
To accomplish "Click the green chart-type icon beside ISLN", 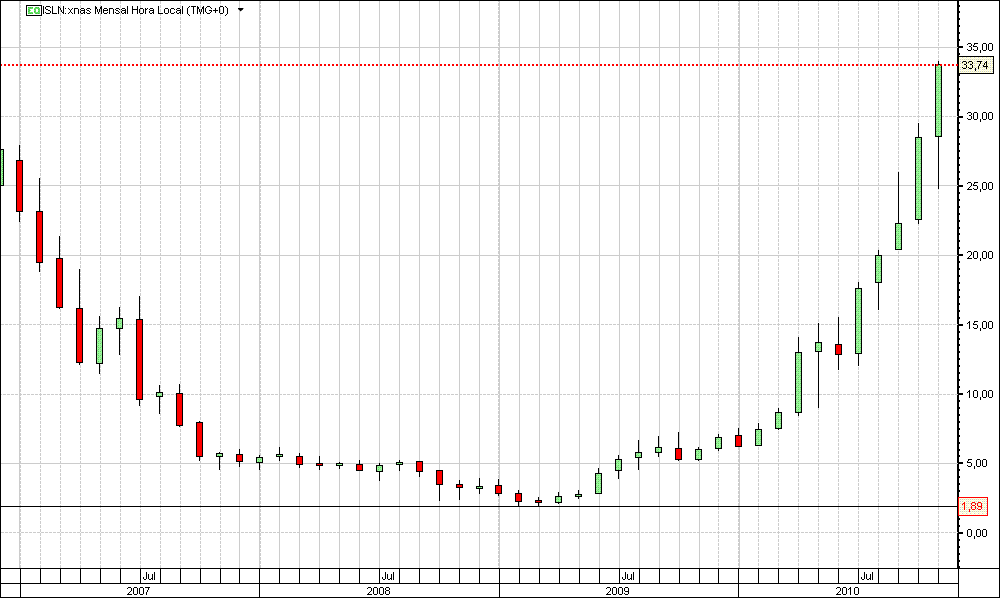I will point(34,10).
